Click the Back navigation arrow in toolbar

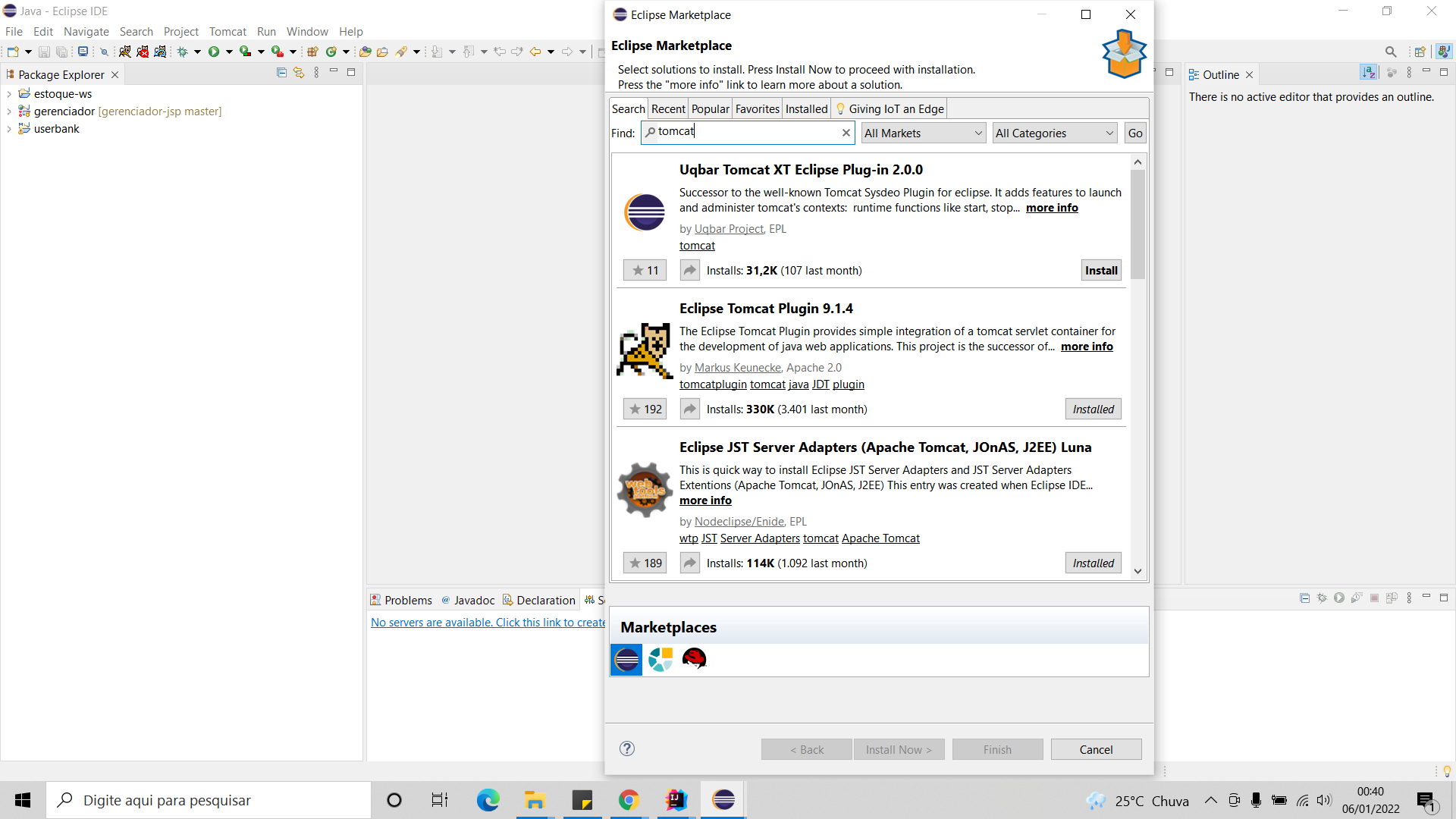tap(535, 52)
